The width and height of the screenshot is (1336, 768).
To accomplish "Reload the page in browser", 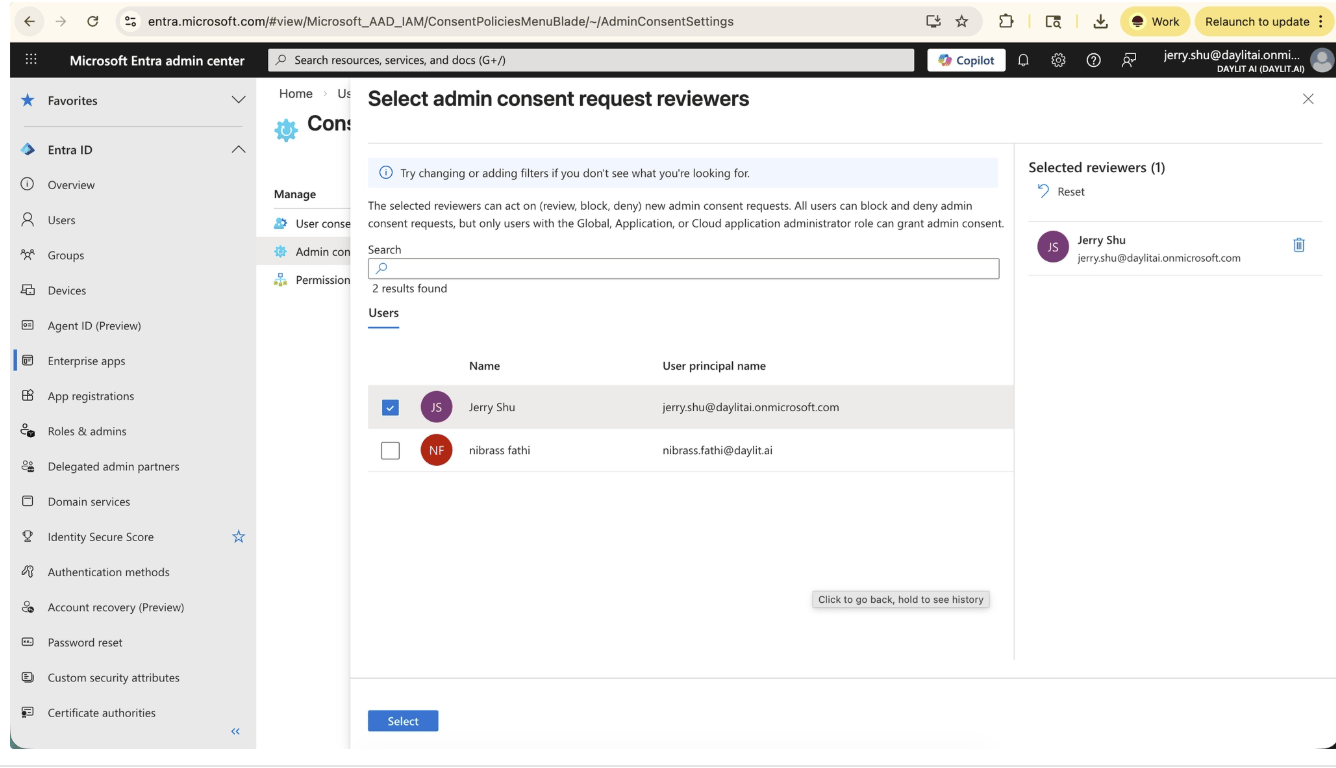I will point(93,21).
